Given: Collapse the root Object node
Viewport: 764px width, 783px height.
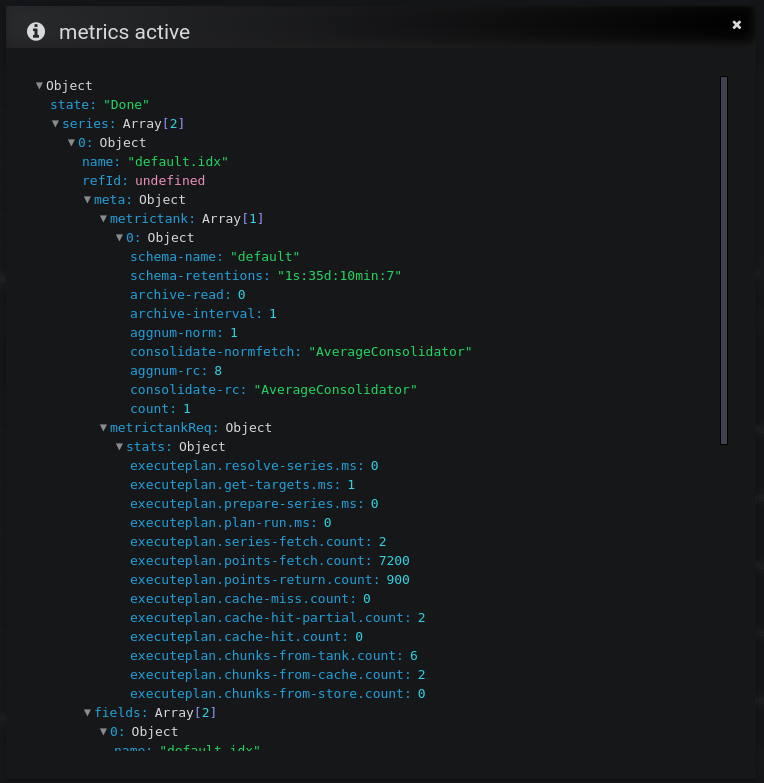Looking at the screenshot, I should 40,86.
